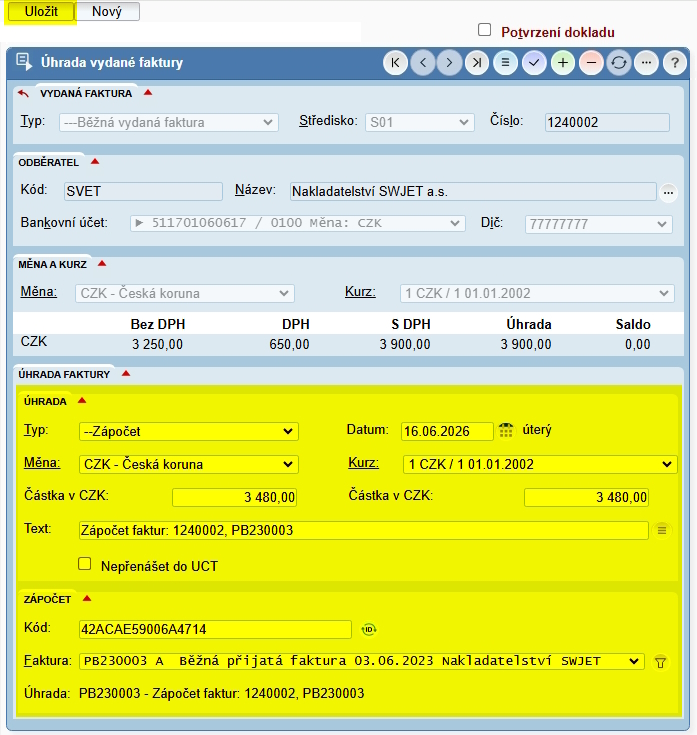Viewport: 697px width, 735px height.
Task: Click the Kód field containing SVET
Action: click(x=143, y=191)
